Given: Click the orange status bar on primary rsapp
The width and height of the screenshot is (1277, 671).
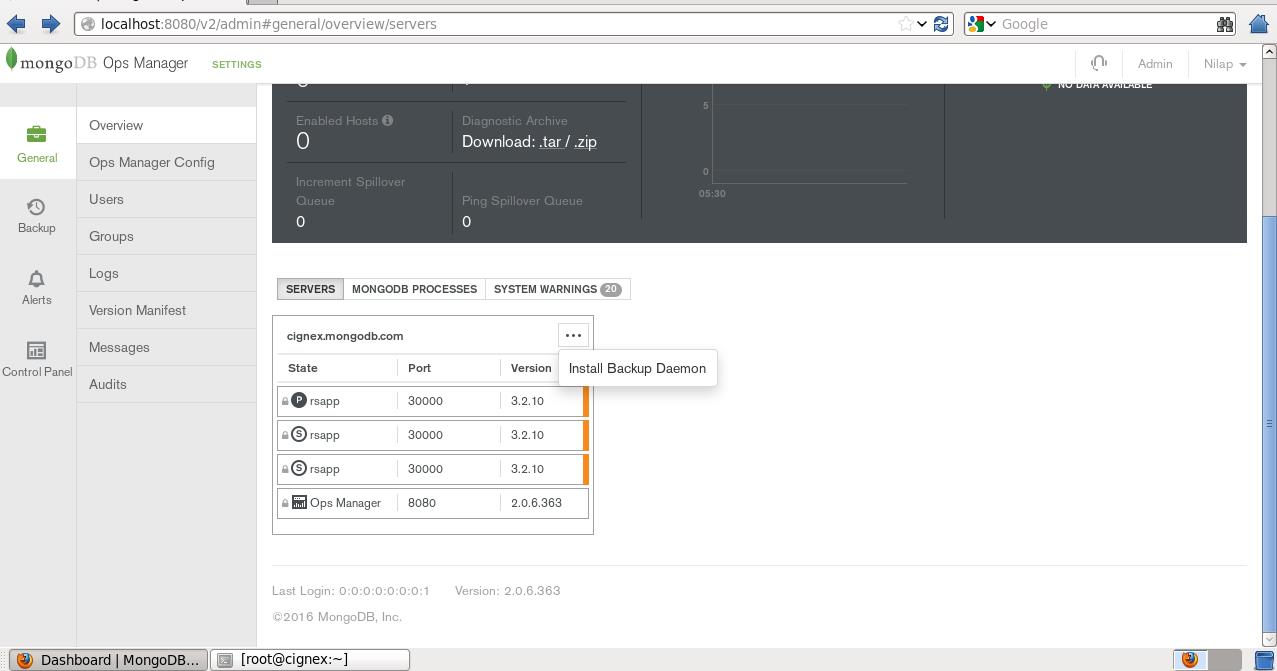Looking at the screenshot, I should (585, 400).
